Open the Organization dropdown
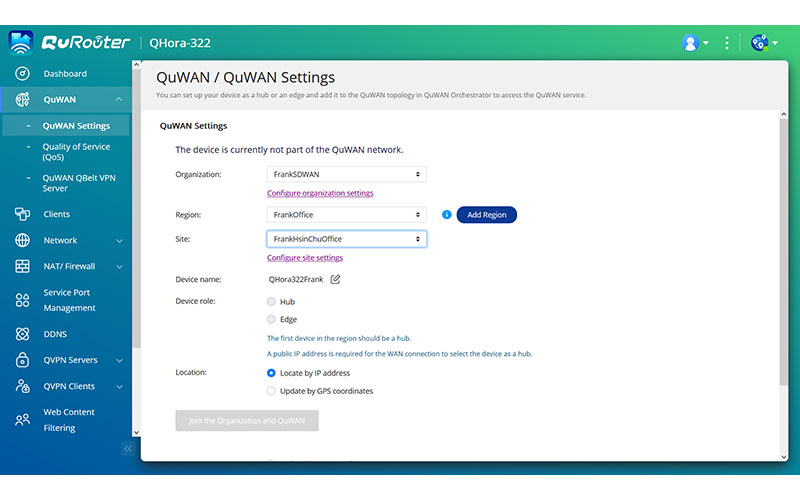 (346, 174)
